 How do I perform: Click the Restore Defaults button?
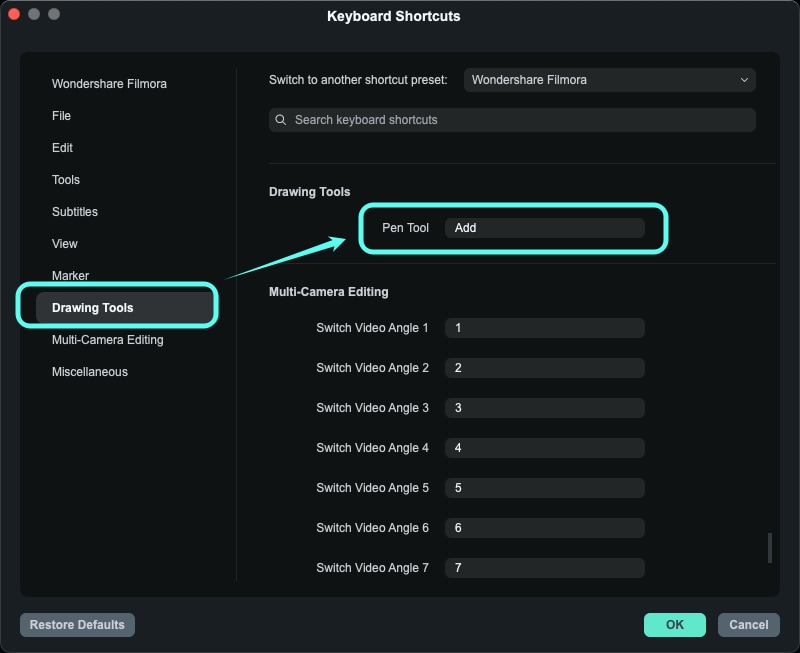point(77,624)
